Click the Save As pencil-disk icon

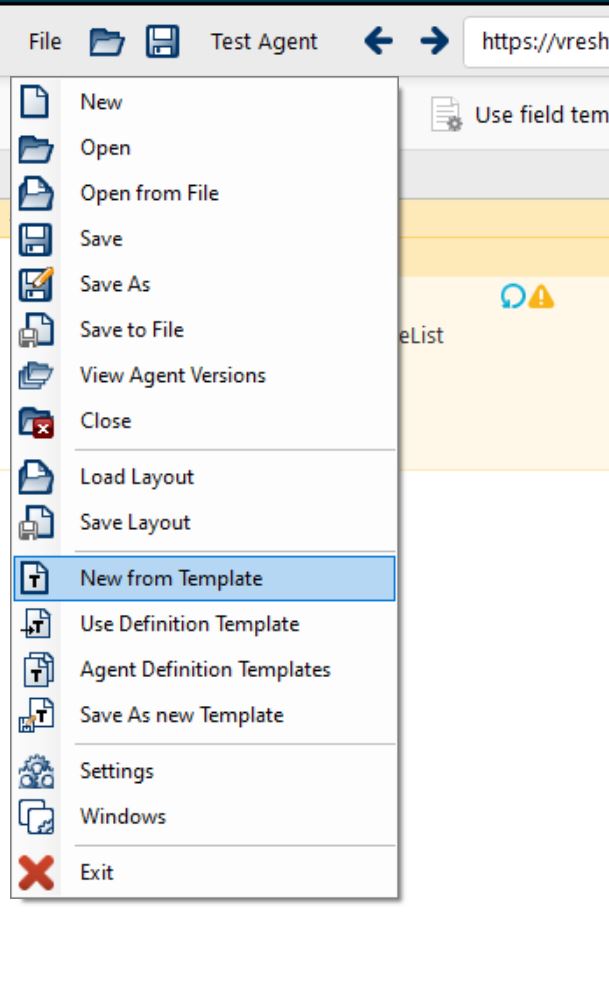point(36,284)
